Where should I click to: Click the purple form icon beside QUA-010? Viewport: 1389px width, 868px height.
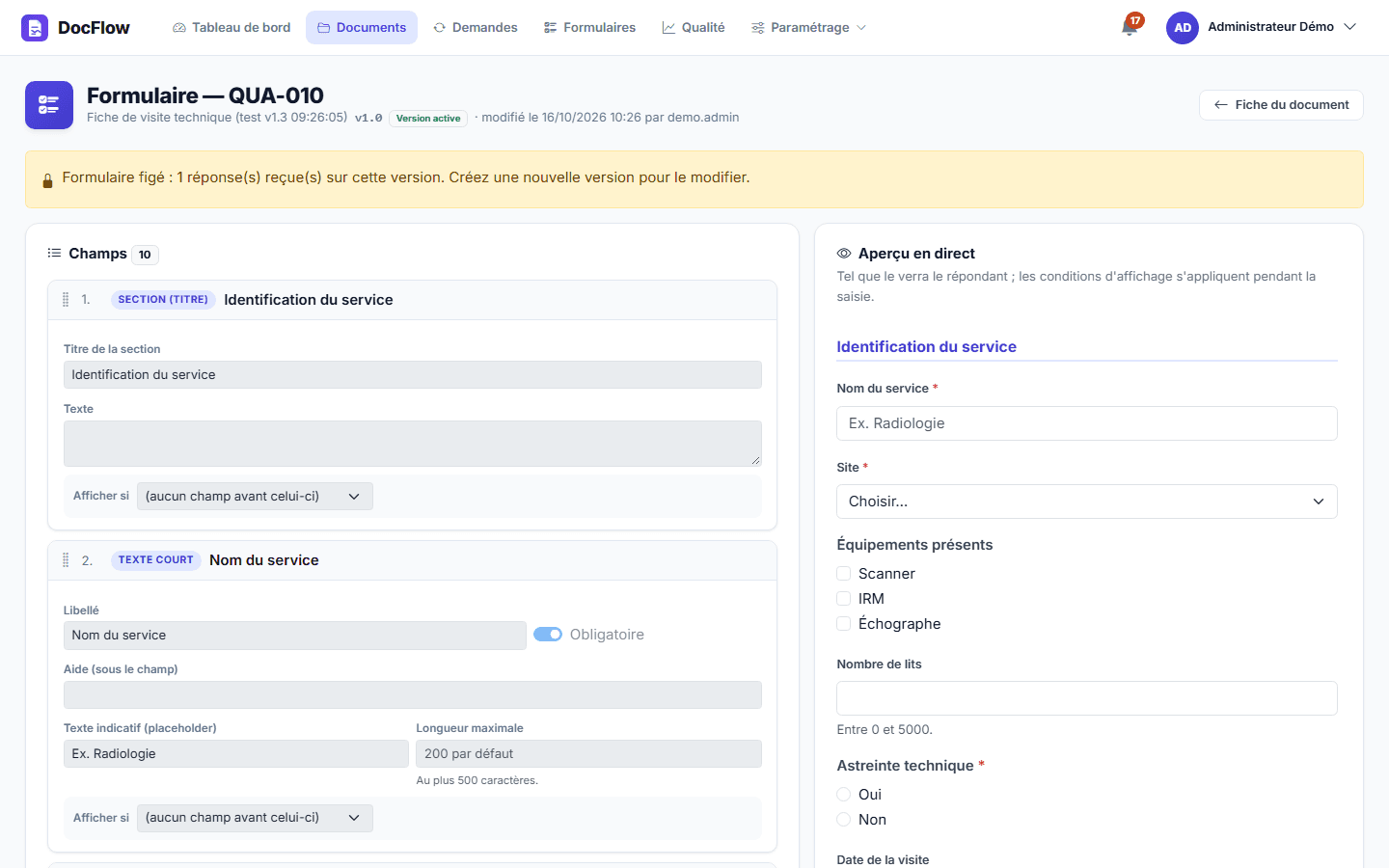(49, 105)
